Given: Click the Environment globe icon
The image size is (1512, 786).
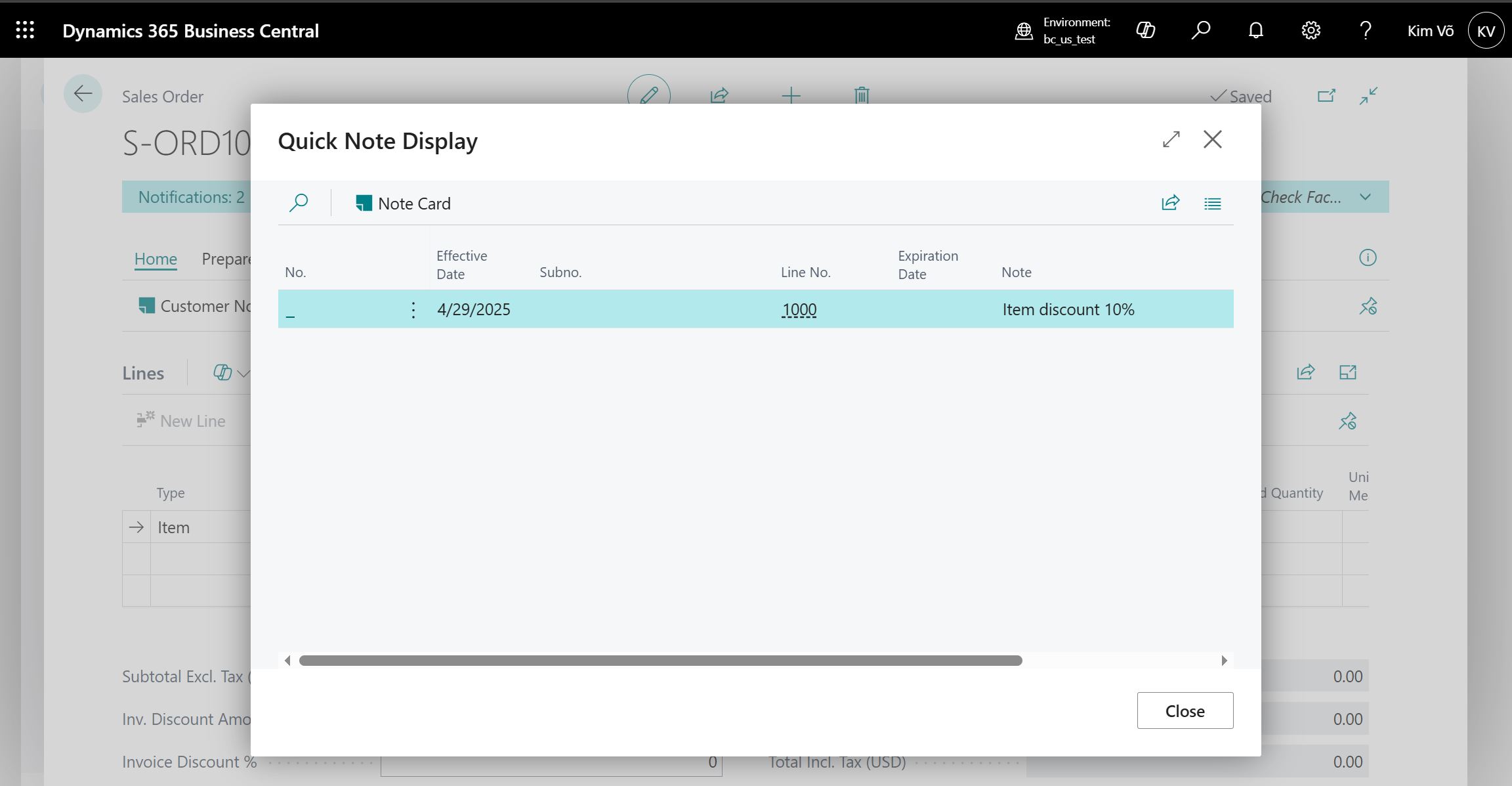Looking at the screenshot, I should [1024, 31].
